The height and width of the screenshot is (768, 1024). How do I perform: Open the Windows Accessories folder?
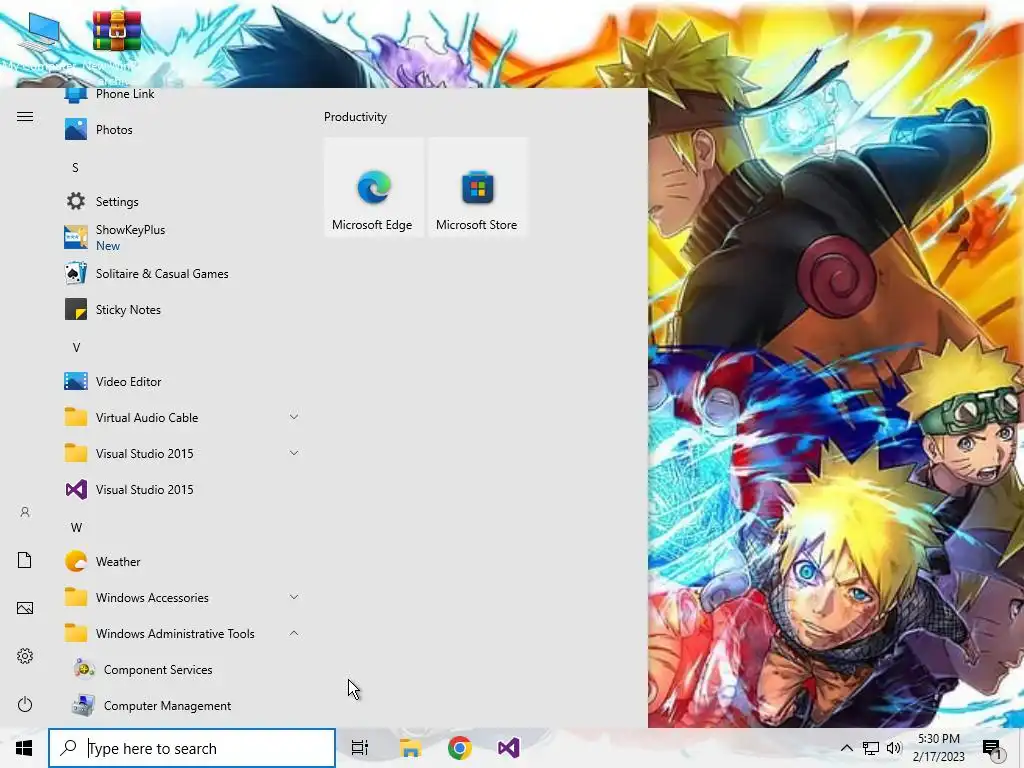182,598
